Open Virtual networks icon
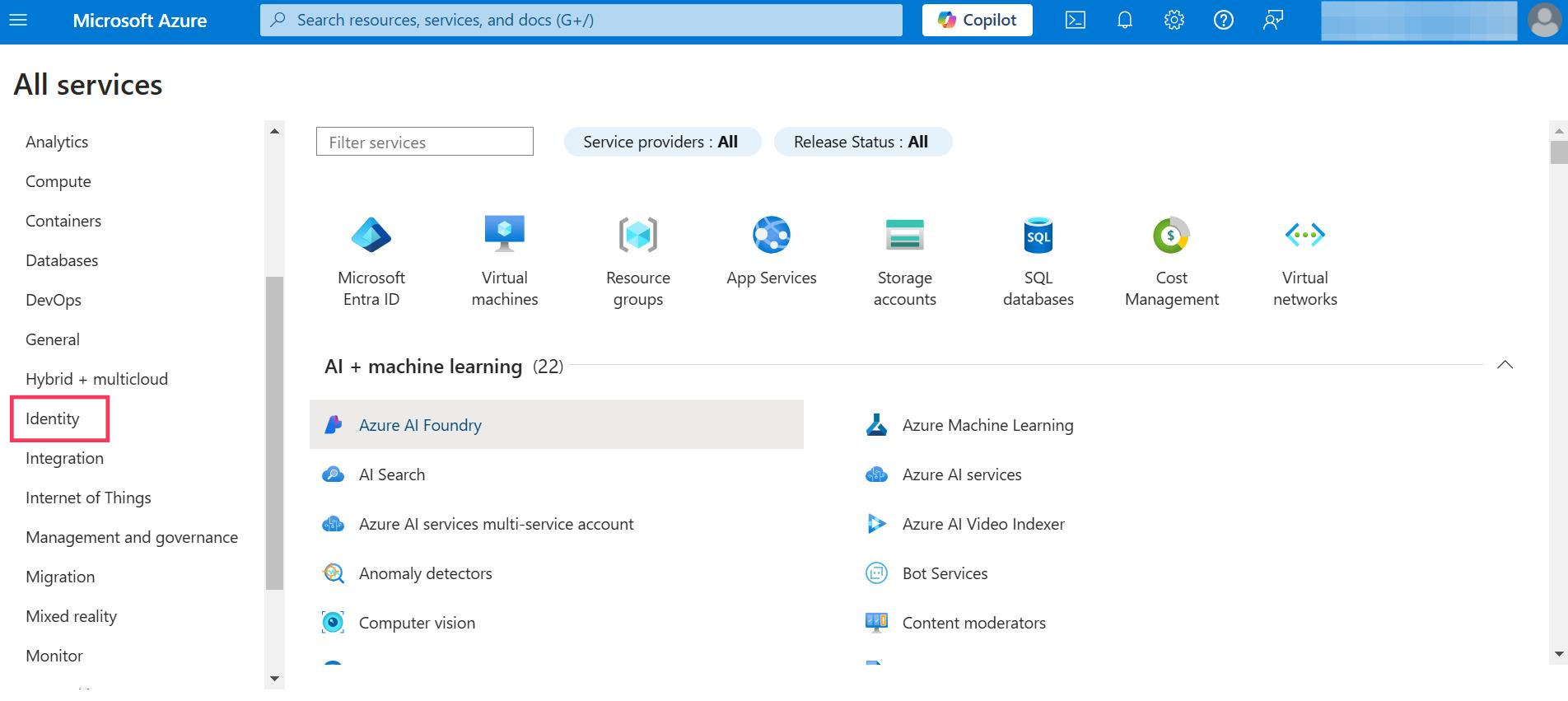The height and width of the screenshot is (701, 1568). (1305, 235)
